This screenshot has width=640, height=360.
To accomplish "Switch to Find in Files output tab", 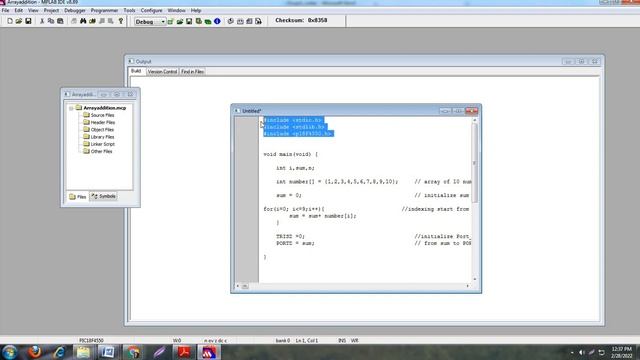I will click(192, 71).
